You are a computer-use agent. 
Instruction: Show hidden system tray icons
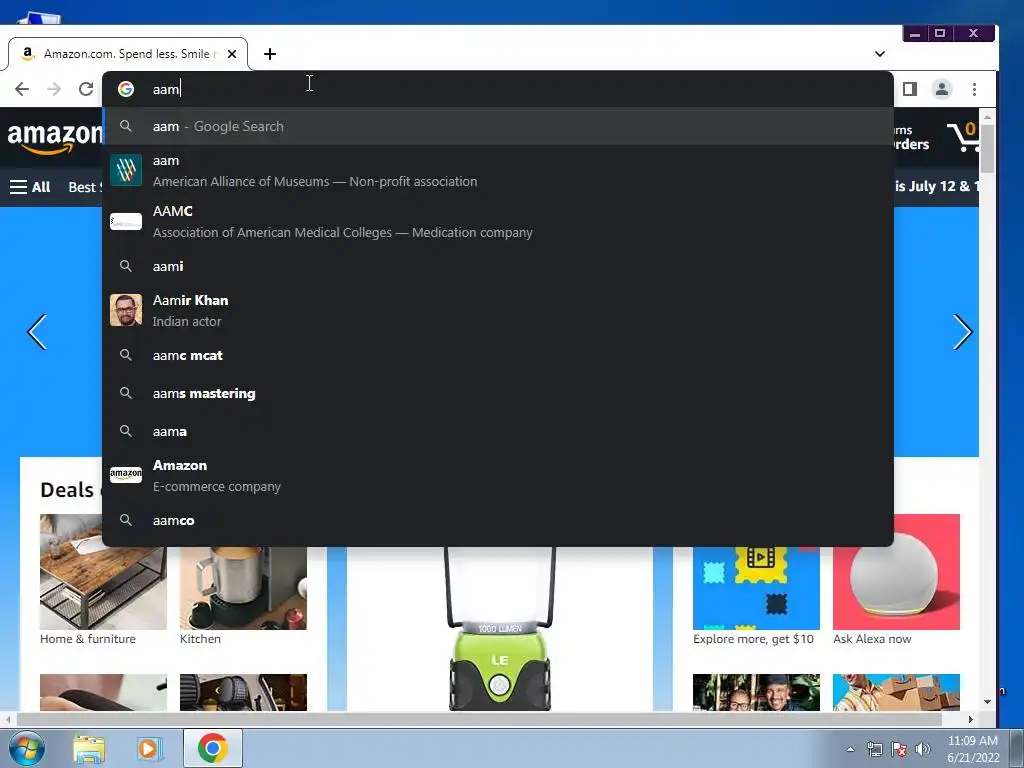click(x=850, y=749)
